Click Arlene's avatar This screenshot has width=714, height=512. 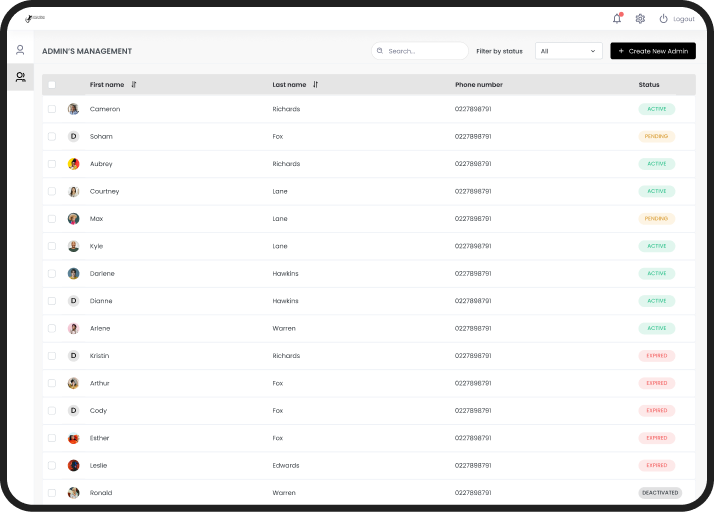73,328
